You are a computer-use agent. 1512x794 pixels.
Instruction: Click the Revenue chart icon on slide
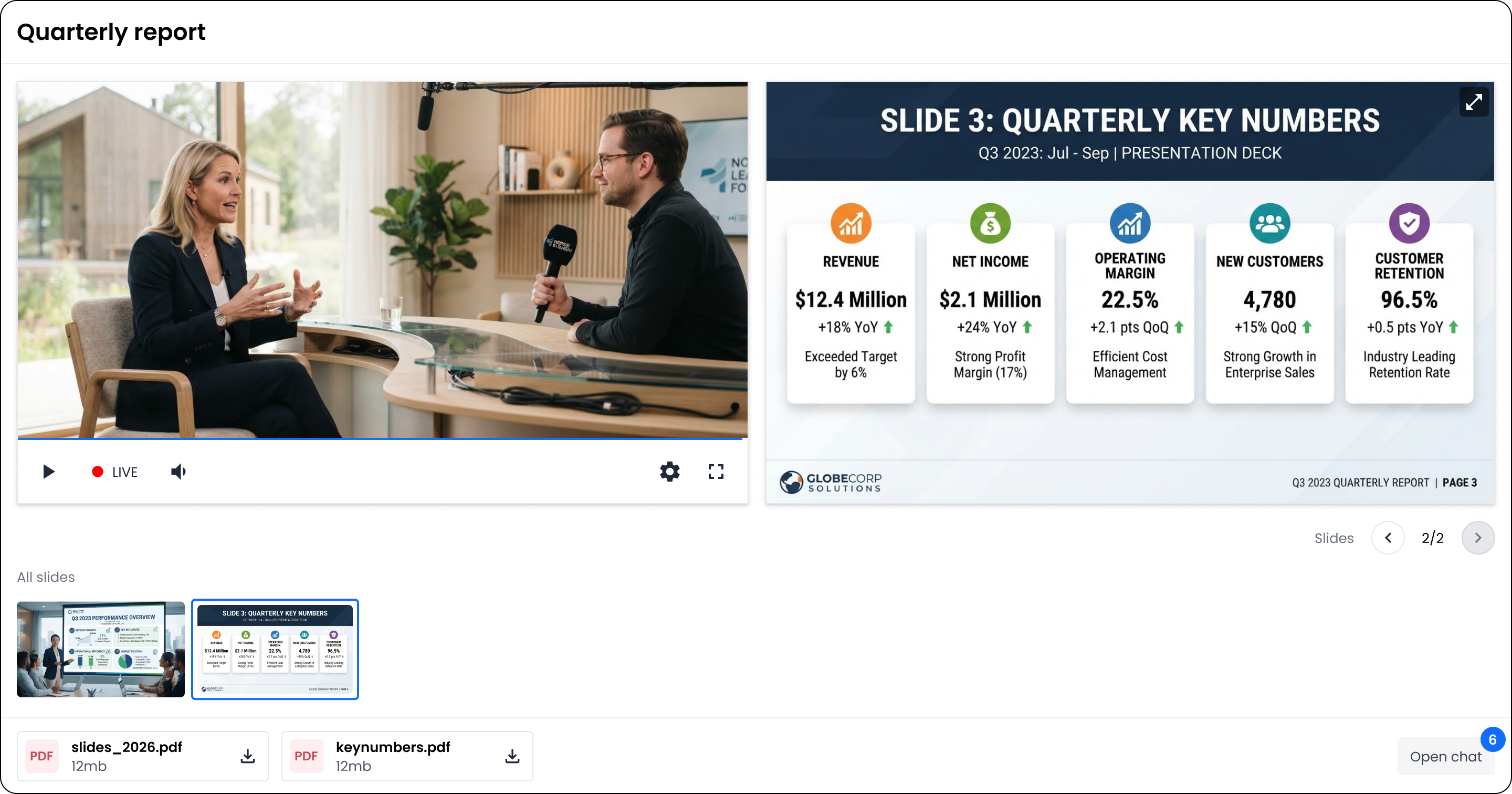(x=850, y=223)
